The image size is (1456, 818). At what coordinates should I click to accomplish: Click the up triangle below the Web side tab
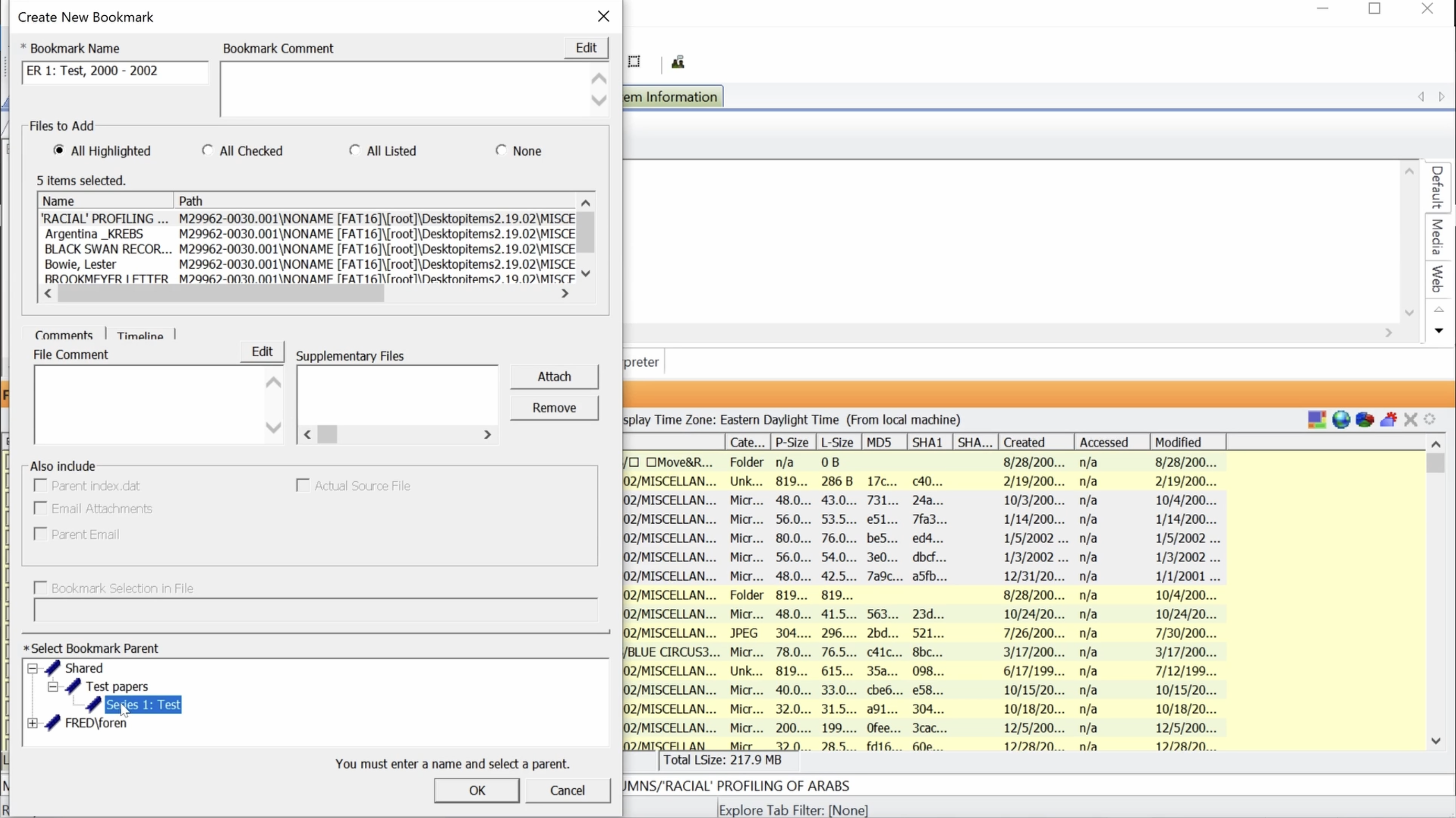[1439, 310]
